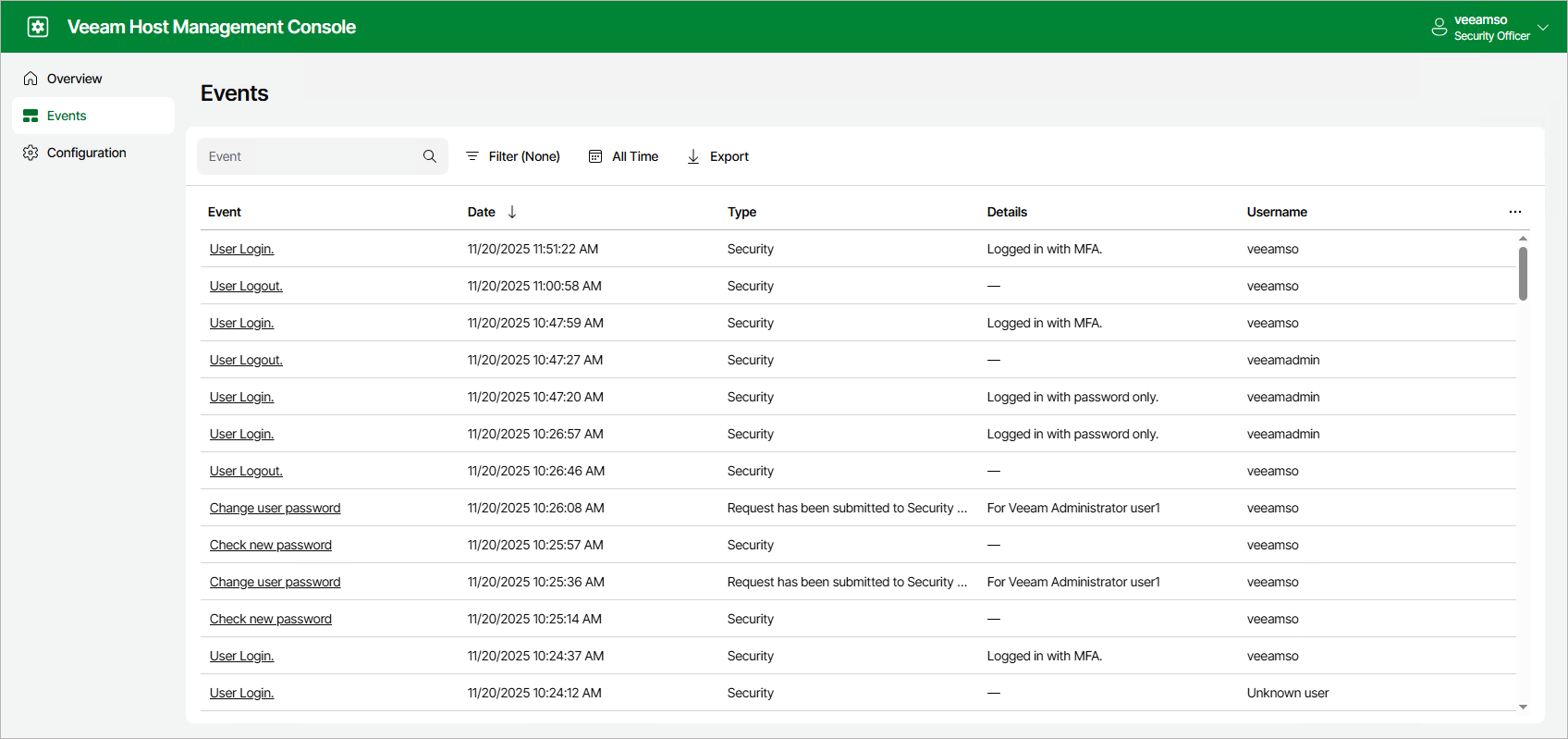The image size is (1568, 739).
Task: Sort by the Username column header
Action: tap(1277, 212)
